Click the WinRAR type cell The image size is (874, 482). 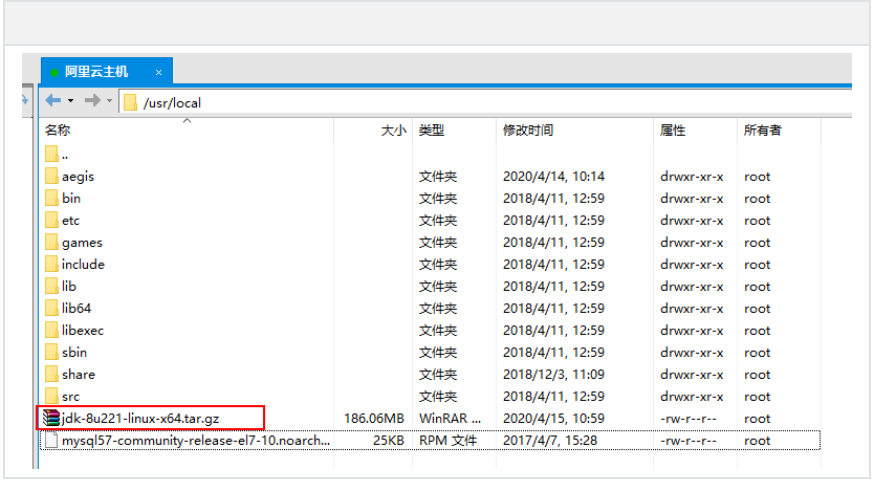click(x=450, y=418)
